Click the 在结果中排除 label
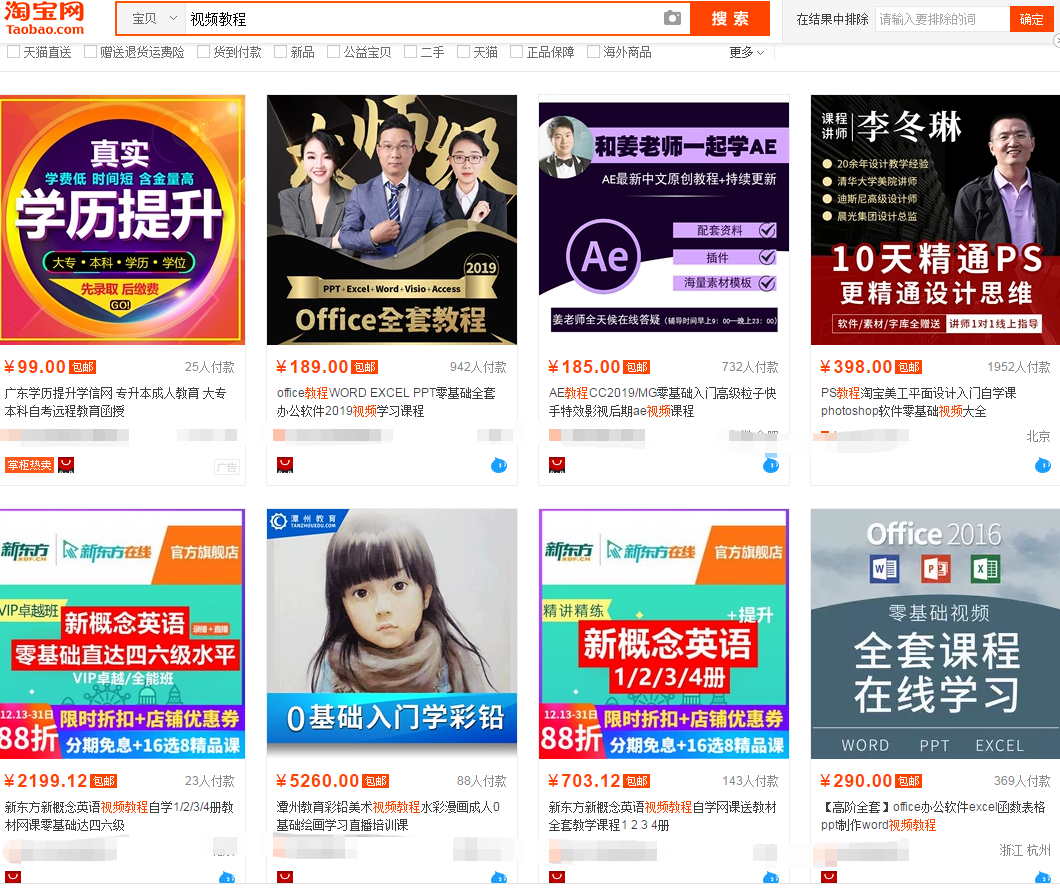This screenshot has width=1060, height=890. pyautogui.click(x=832, y=20)
